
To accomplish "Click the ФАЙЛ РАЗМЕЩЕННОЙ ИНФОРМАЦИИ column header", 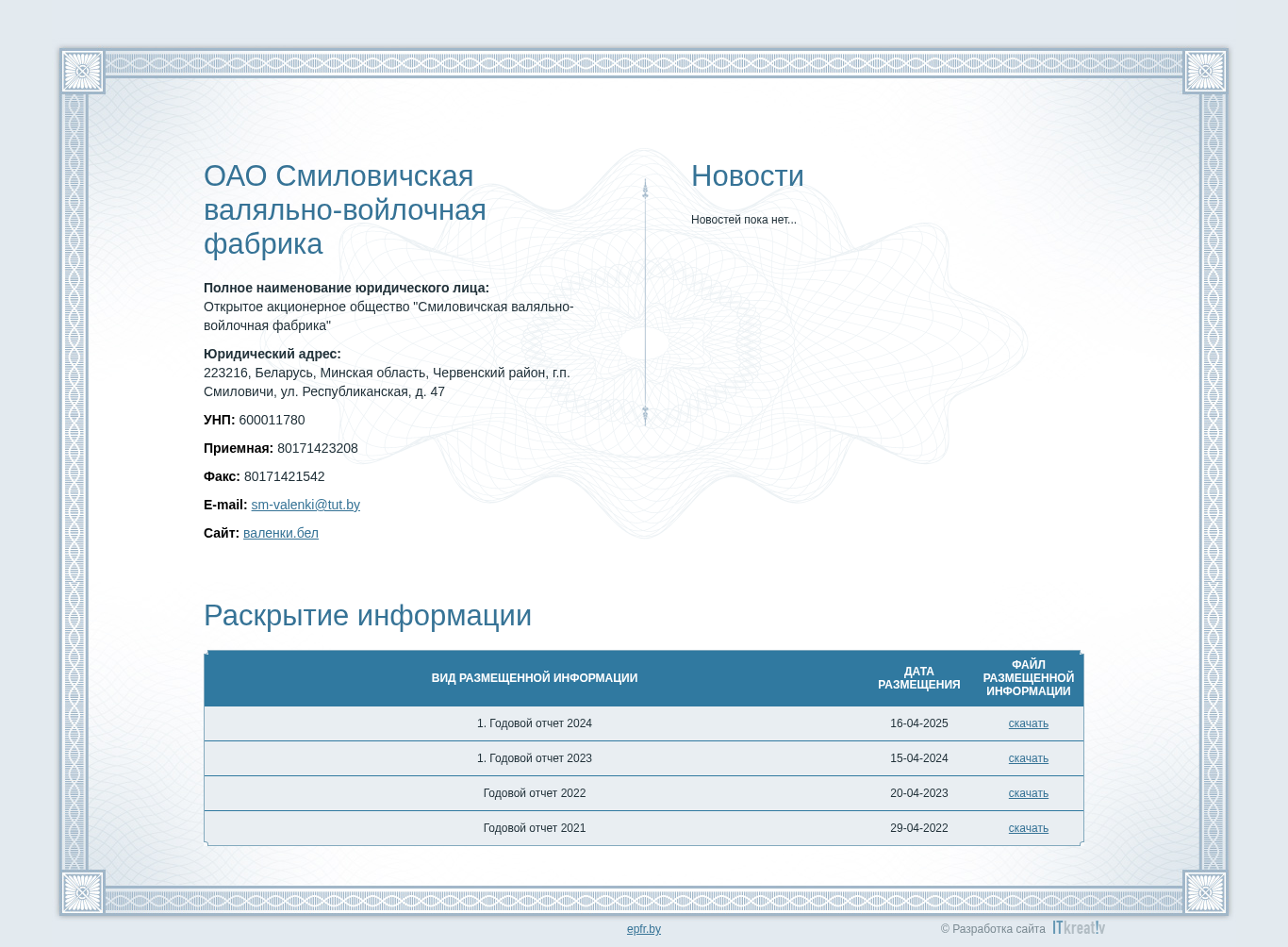I will pyautogui.click(x=1028, y=678).
